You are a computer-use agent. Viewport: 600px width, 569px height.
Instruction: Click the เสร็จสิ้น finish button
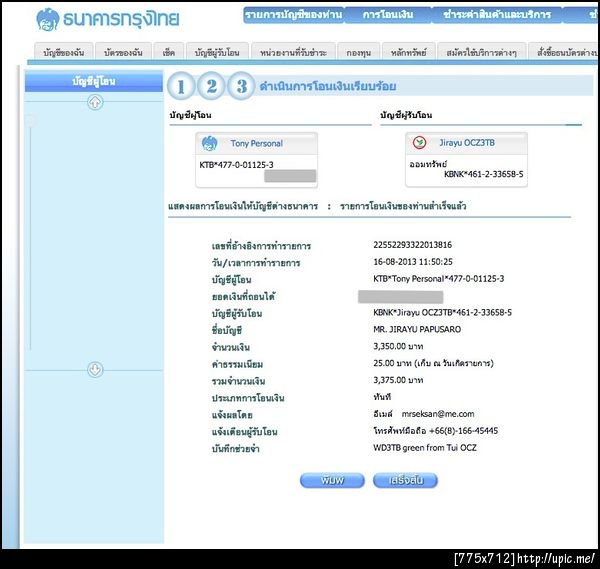click(x=405, y=480)
